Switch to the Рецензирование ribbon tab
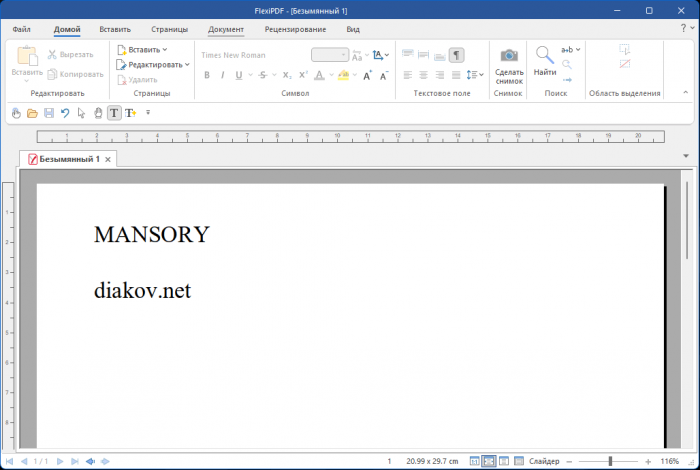700x470 pixels. click(295, 29)
